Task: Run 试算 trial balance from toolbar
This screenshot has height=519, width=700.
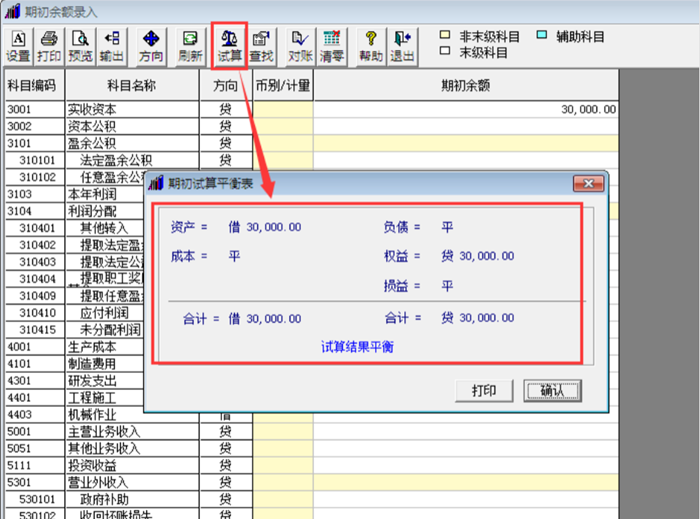Action: (229, 46)
